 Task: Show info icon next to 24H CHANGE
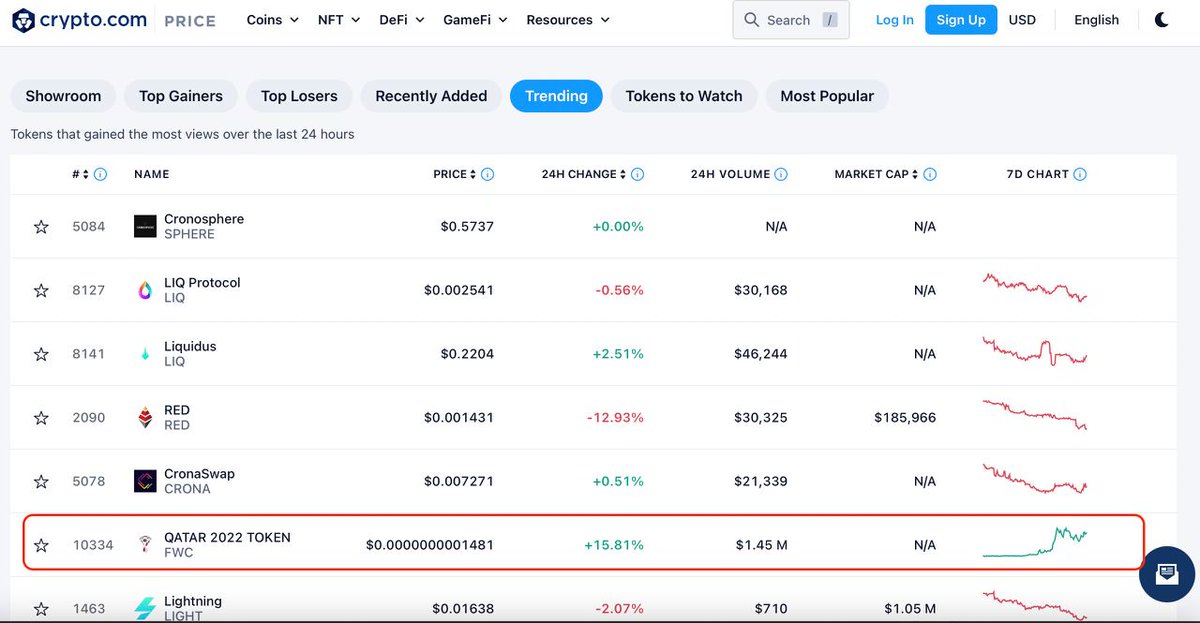click(x=638, y=174)
